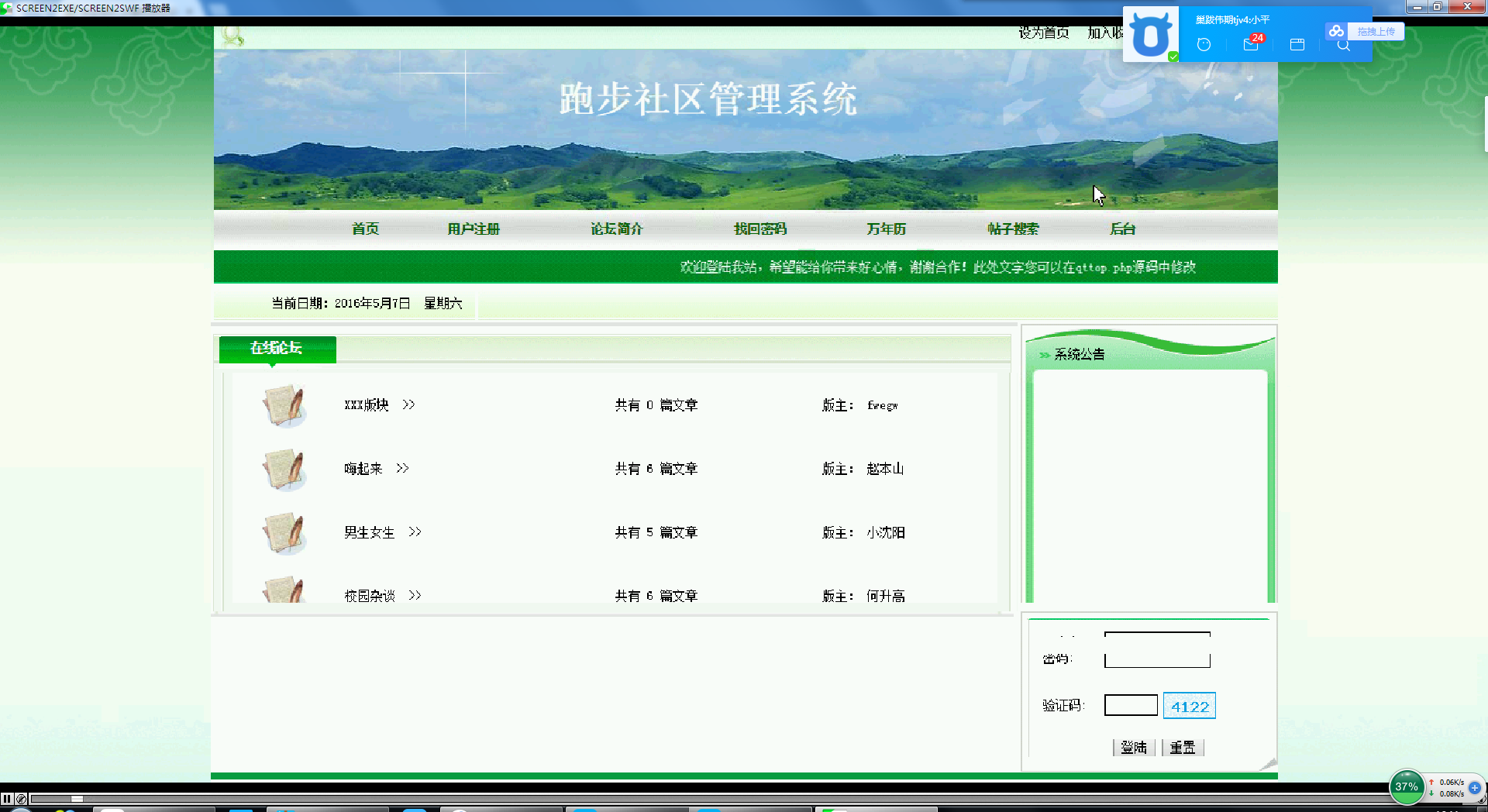Viewport: 1488px width, 812px height.
Task: Open the face/contact icon in widget
Action: pyautogui.click(x=1204, y=45)
